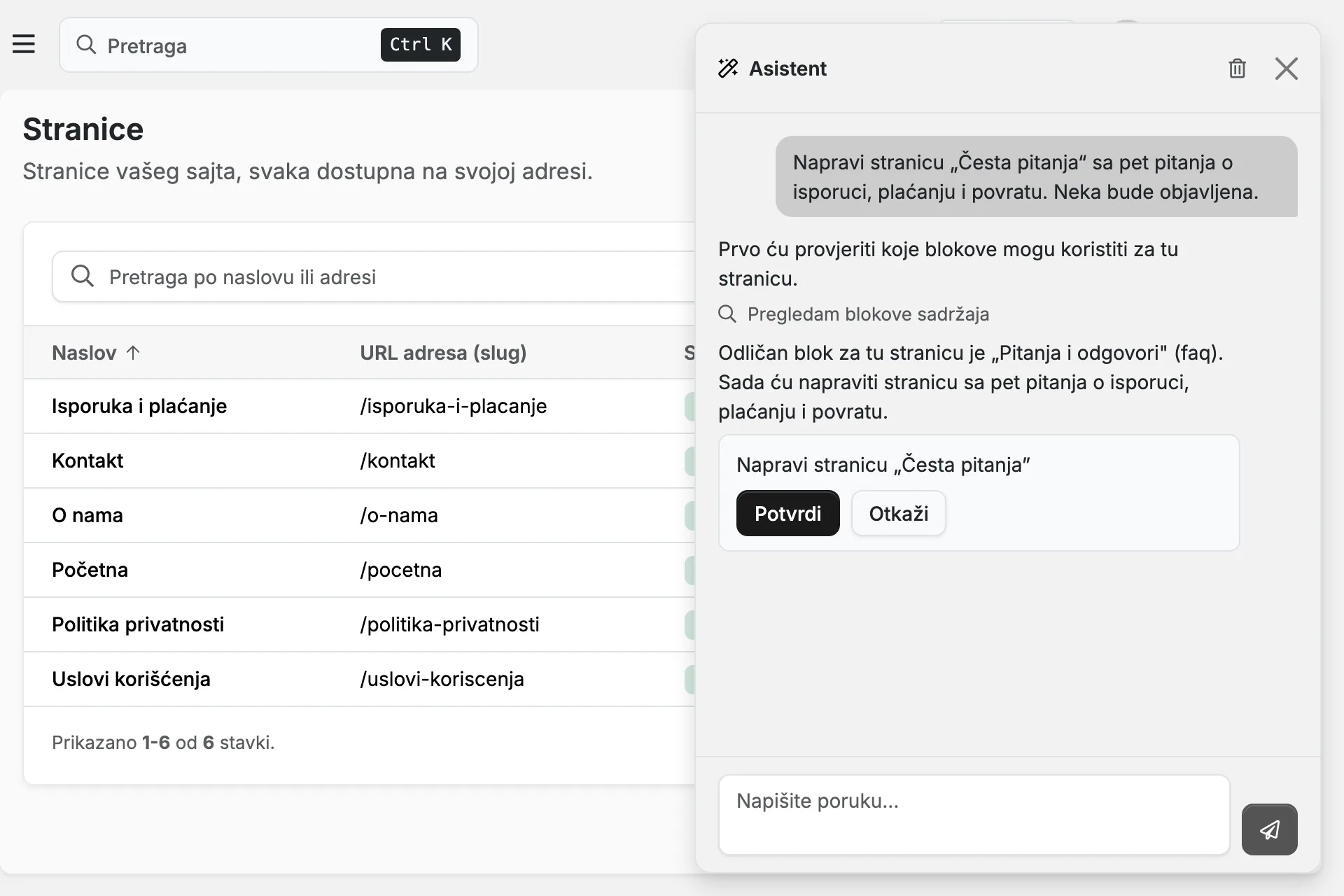The width and height of the screenshot is (1344, 896).
Task: Click the Prikazano 1-6 od 6 stavki text
Action: coord(163,743)
